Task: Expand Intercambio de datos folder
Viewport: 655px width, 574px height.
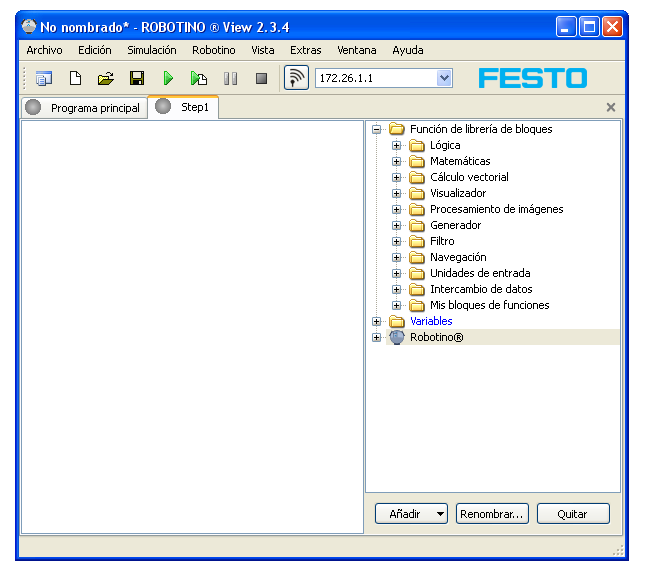Action: click(396, 289)
